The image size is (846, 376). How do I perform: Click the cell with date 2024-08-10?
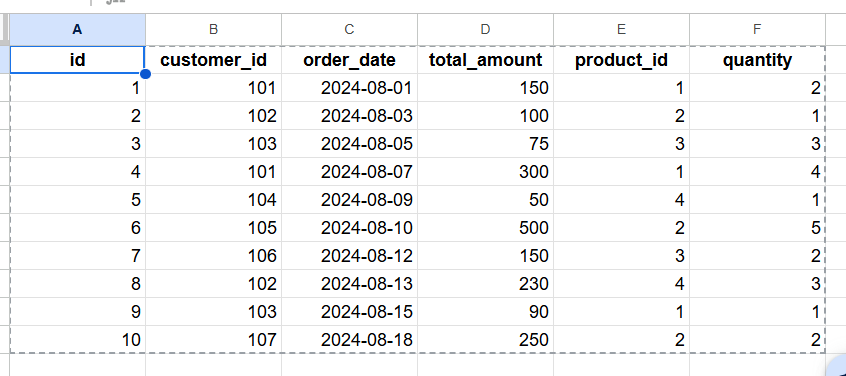[x=349, y=228]
